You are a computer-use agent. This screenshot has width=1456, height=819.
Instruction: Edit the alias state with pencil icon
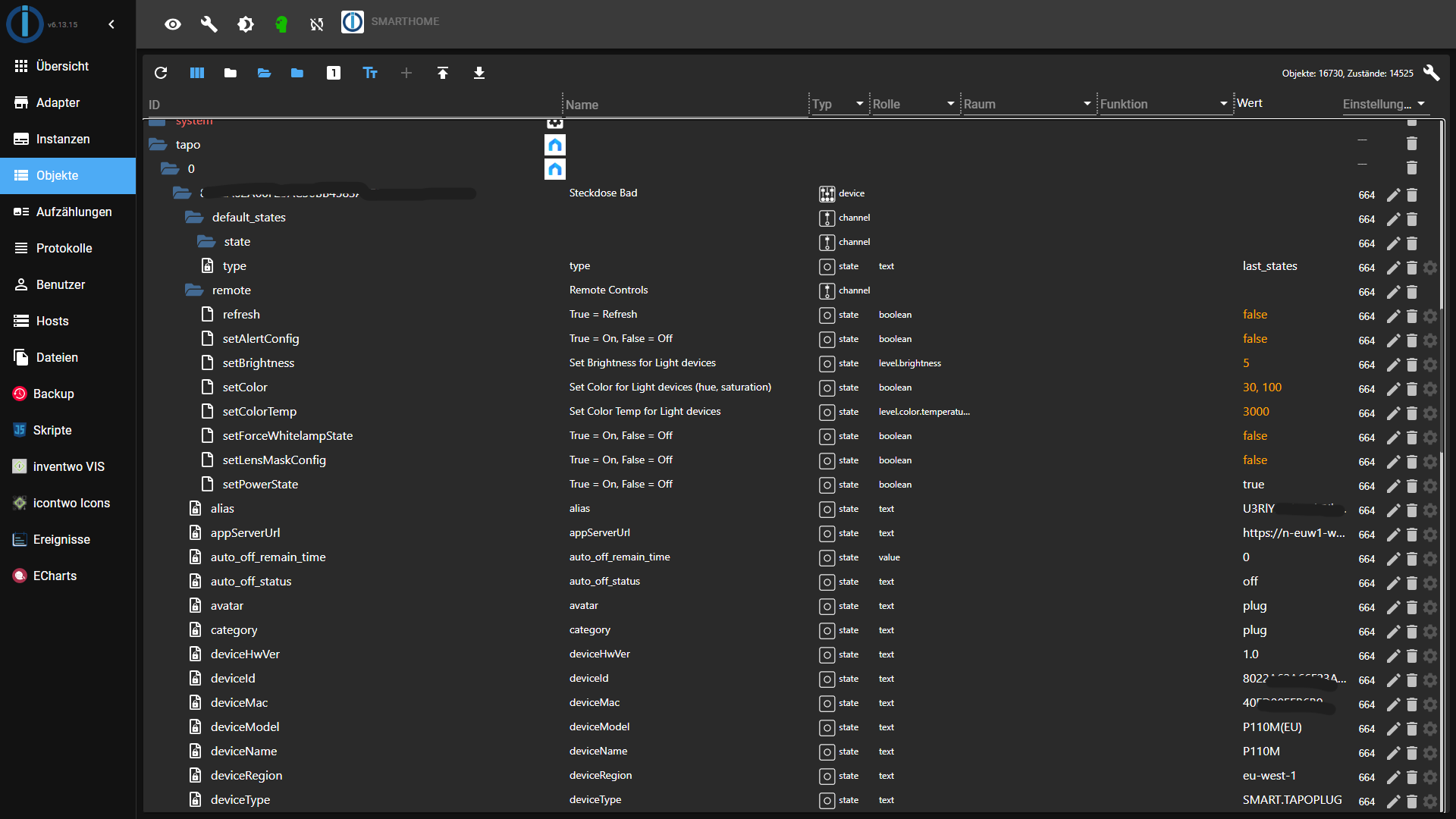point(1393,510)
